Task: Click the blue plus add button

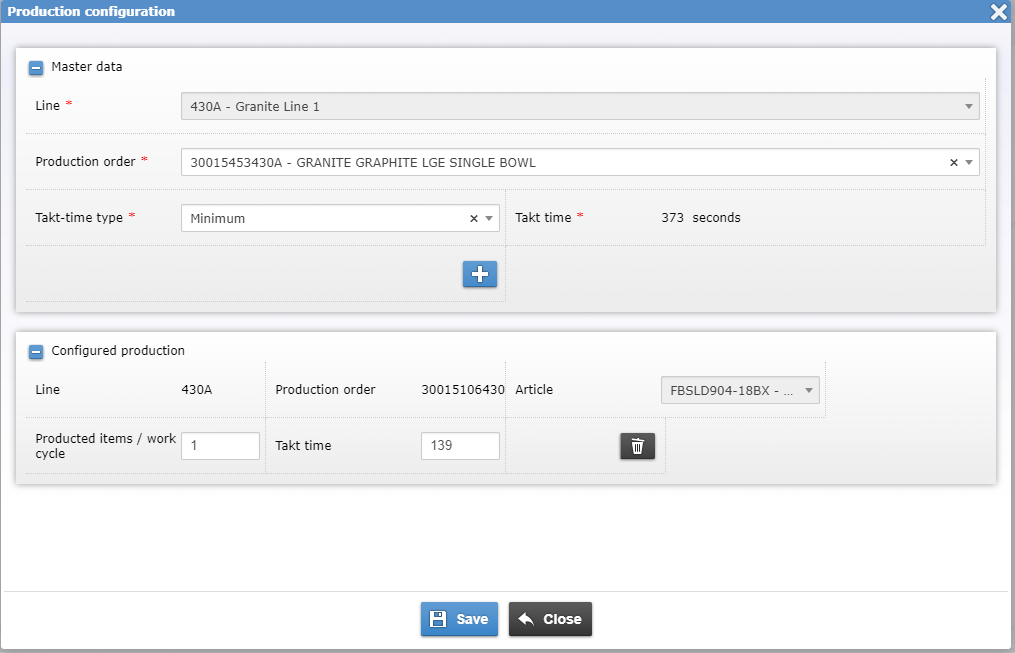Action: pyautogui.click(x=480, y=275)
